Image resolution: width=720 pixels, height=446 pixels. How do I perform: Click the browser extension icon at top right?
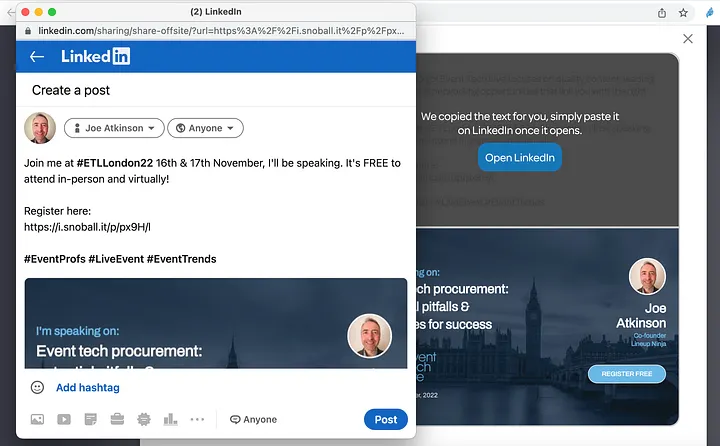(711, 13)
